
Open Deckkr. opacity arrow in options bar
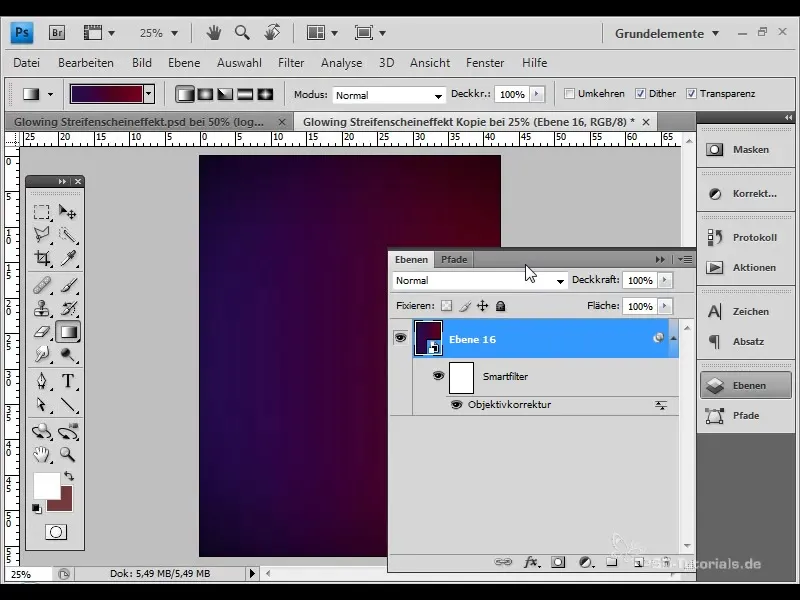pos(536,94)
